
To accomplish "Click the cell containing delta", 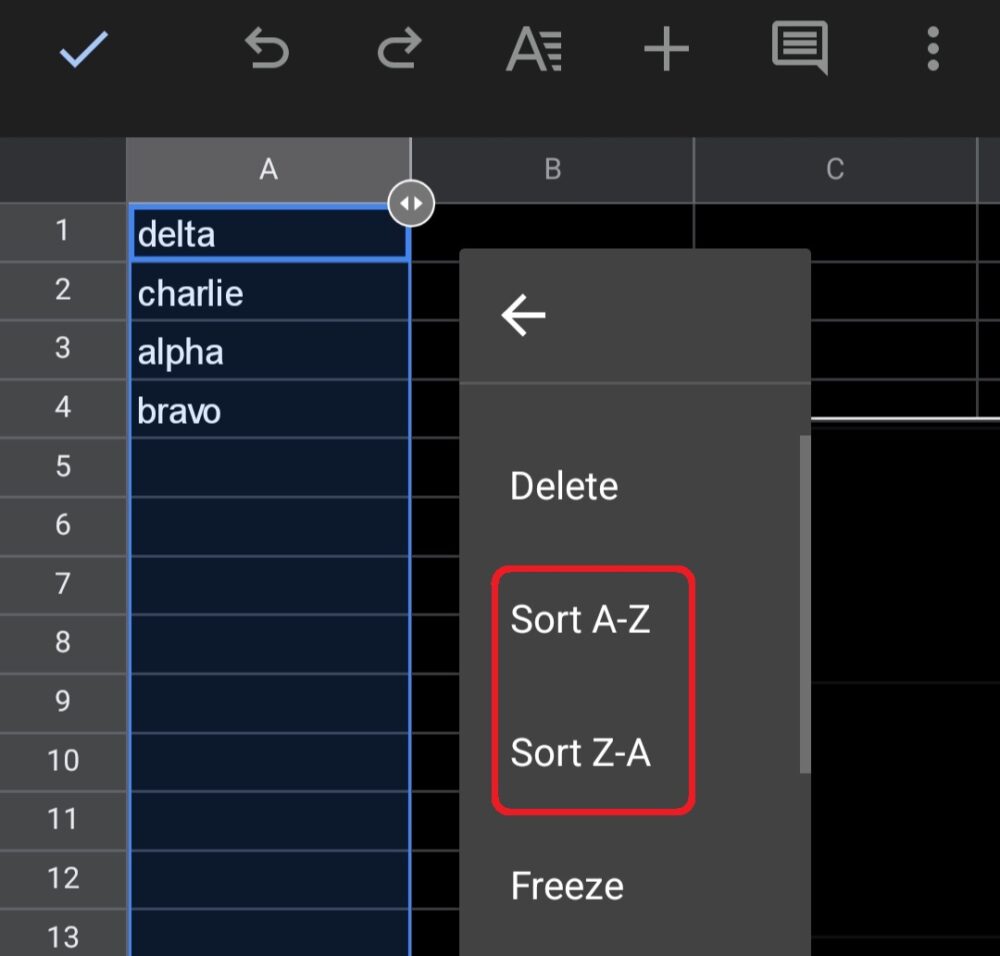I will point(268,232).
